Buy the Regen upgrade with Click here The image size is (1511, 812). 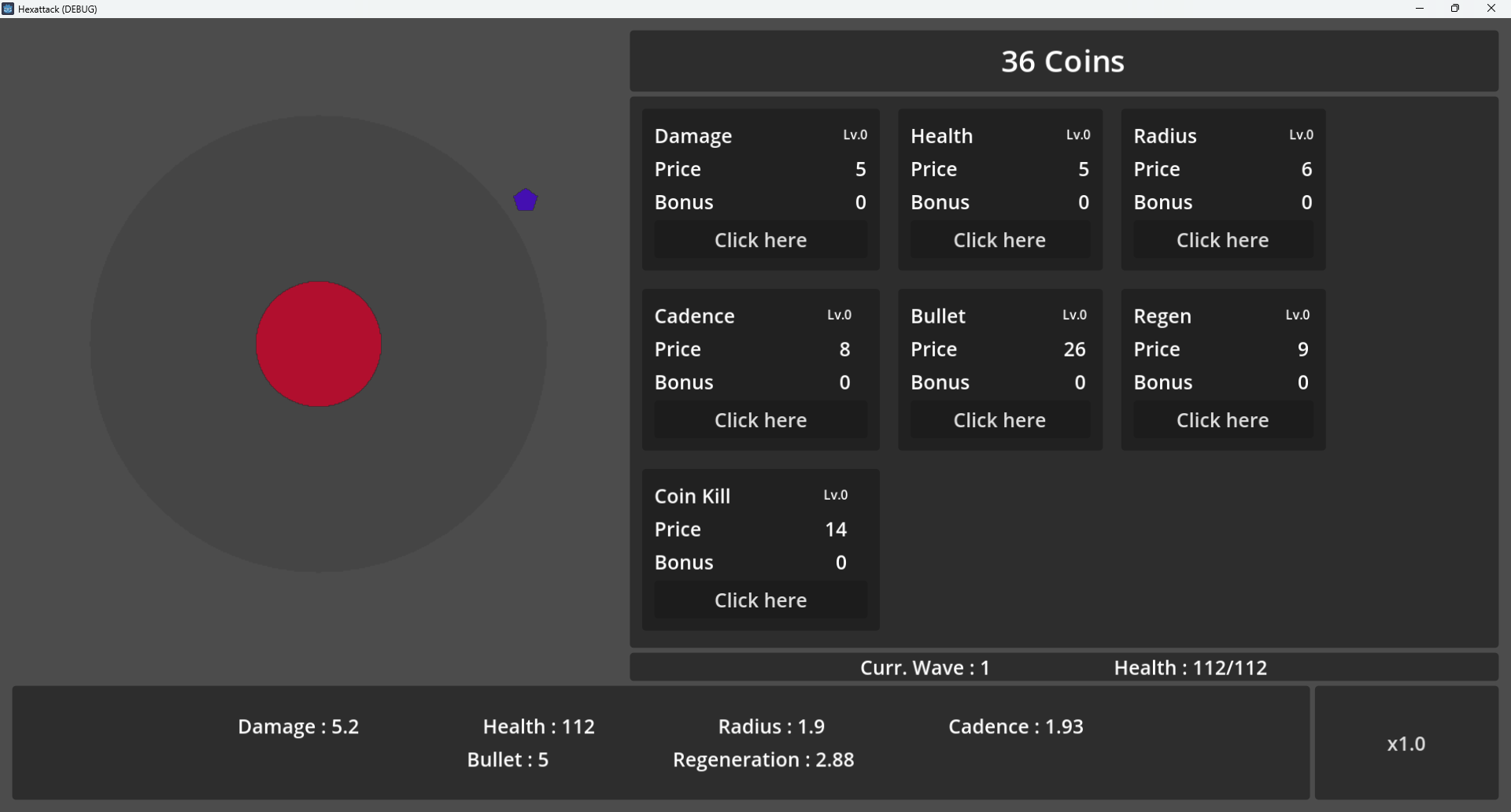[x=1222, y=420]
